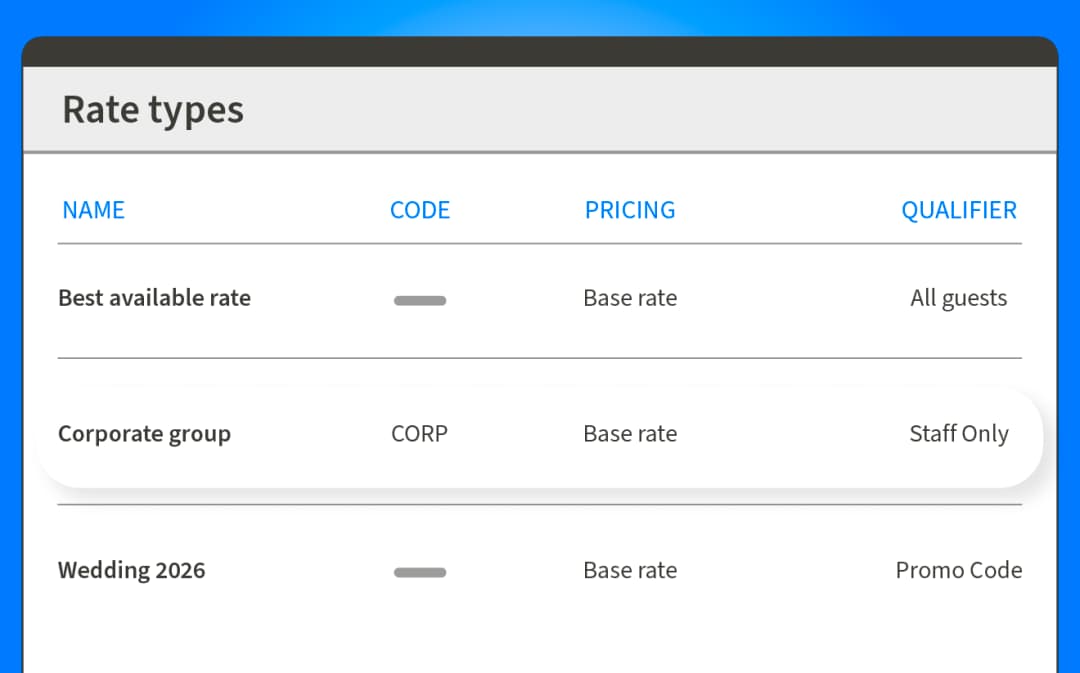This screenshot has width=1080, height=673.
Task: Click the dark window title bar
Action: coord(540,52)
